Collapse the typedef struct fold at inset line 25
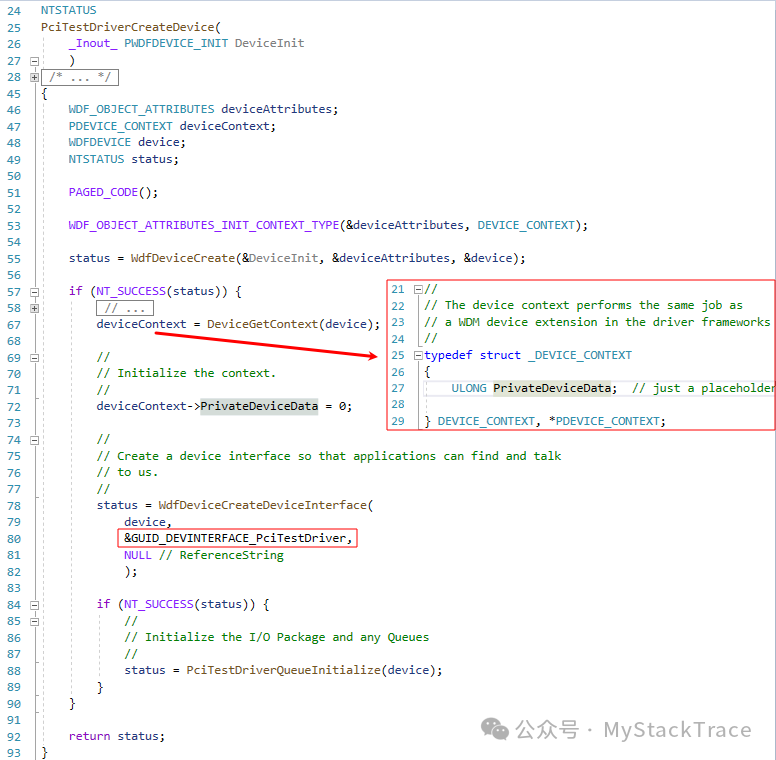The image size is (776, 760). tap(418, 355)
